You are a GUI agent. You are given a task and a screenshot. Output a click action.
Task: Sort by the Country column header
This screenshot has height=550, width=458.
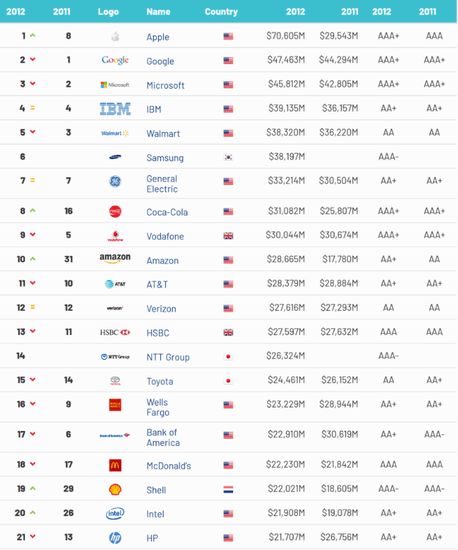[221, 12]
